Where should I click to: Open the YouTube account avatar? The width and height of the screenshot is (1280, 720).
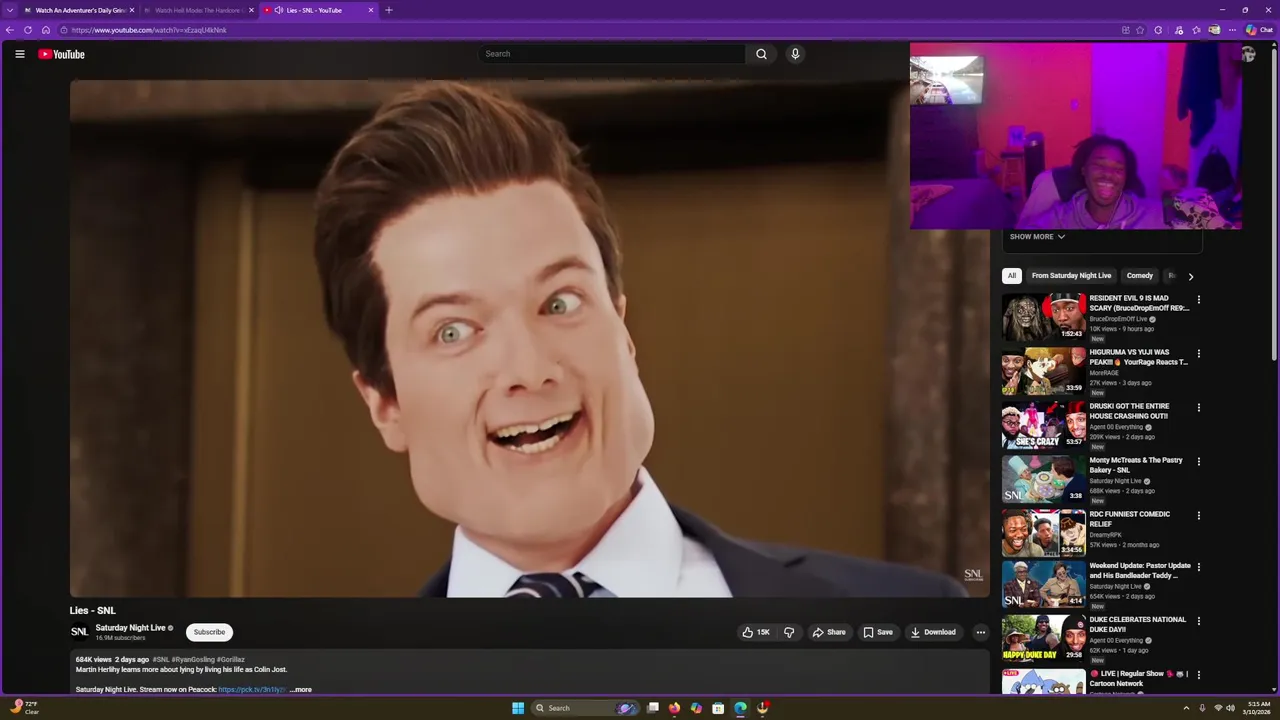coord(1248,55)
